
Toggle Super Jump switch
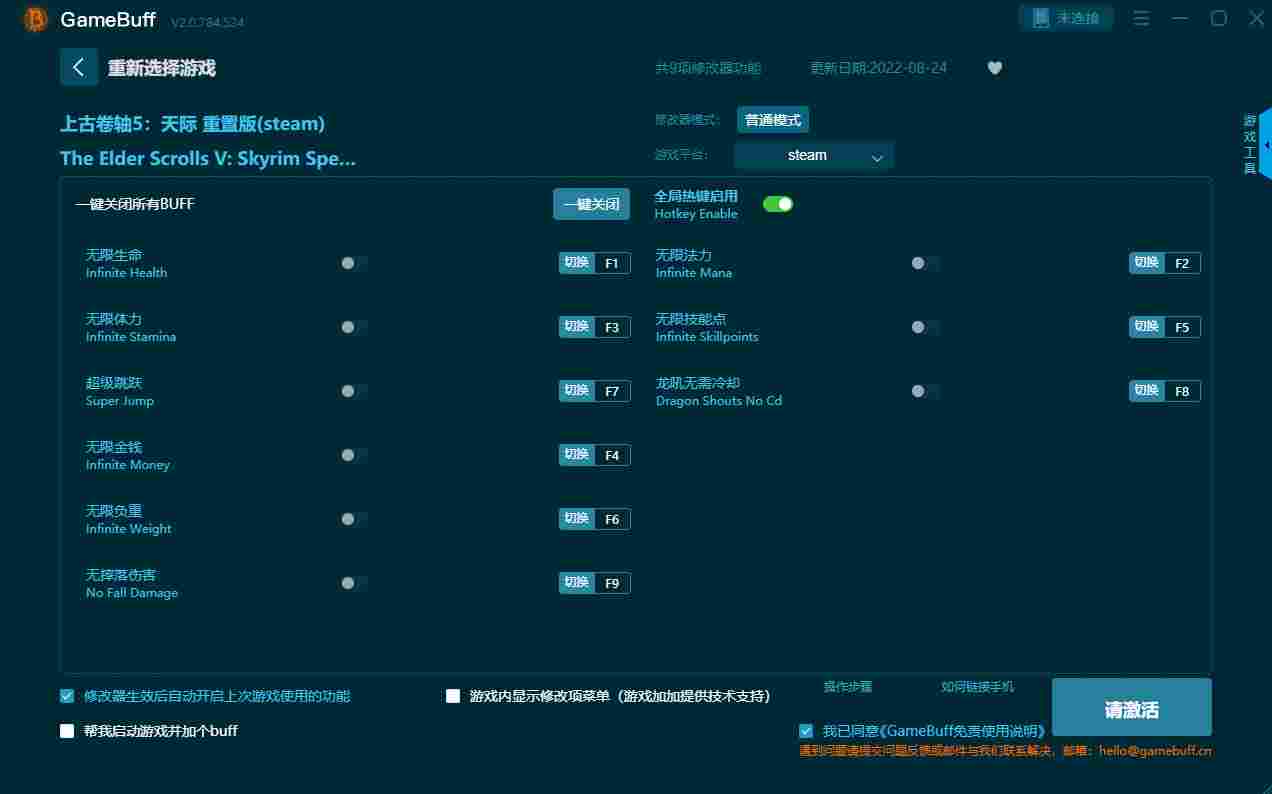point(353,391)
